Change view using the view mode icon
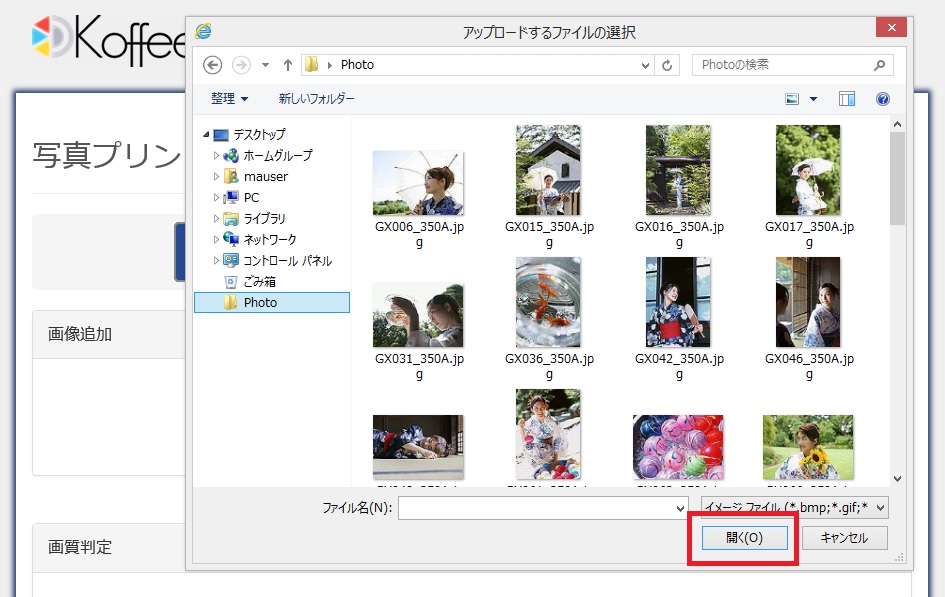 click(x=793, y=99)
